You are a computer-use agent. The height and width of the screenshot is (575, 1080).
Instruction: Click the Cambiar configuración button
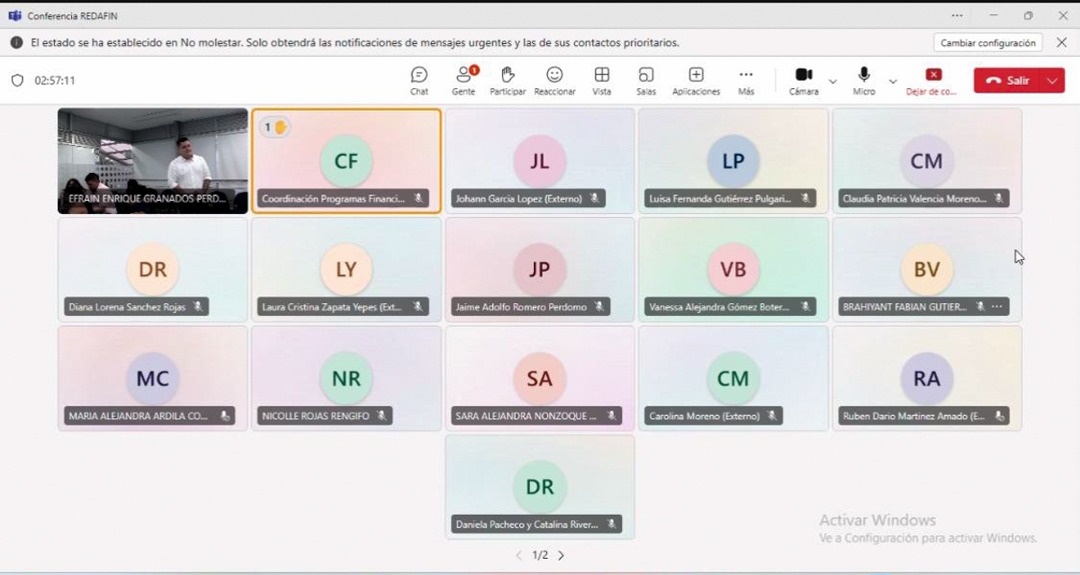click(988, 43)
